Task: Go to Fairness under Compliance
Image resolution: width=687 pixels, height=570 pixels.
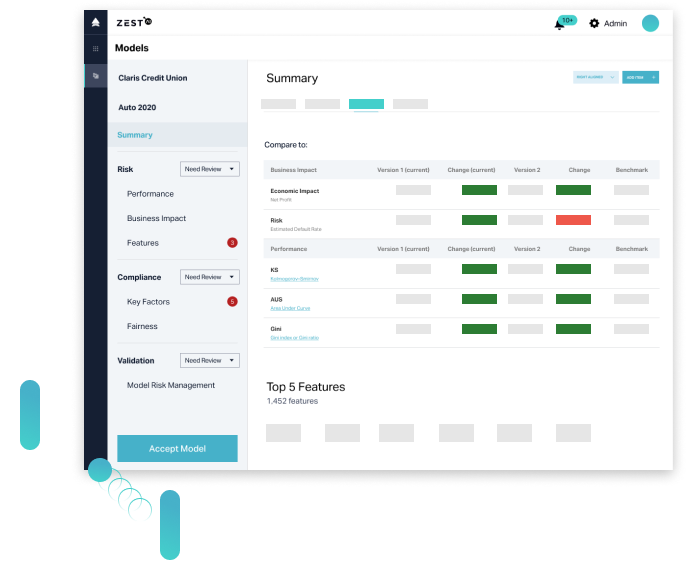Action: tap(142, 326)
